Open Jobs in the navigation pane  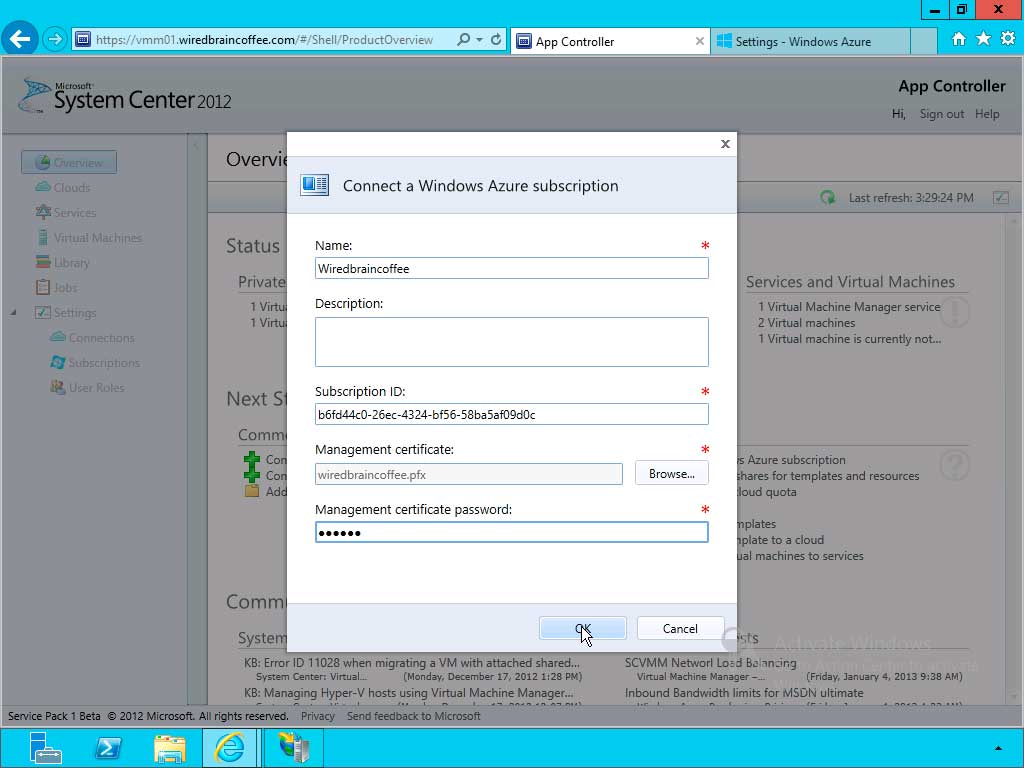(56, 287)
